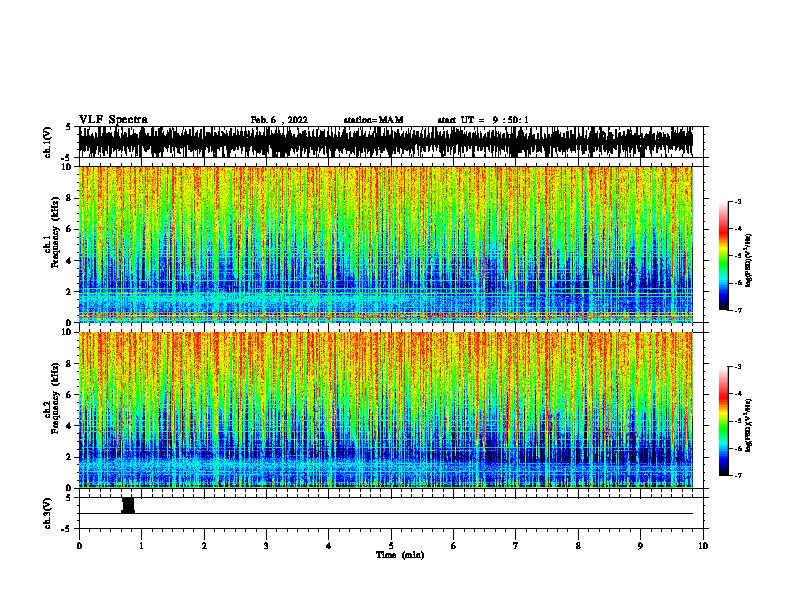Click the black pulse marker in ch.3 panel
This screenshot has width=792, height=612.
(128, 505)
